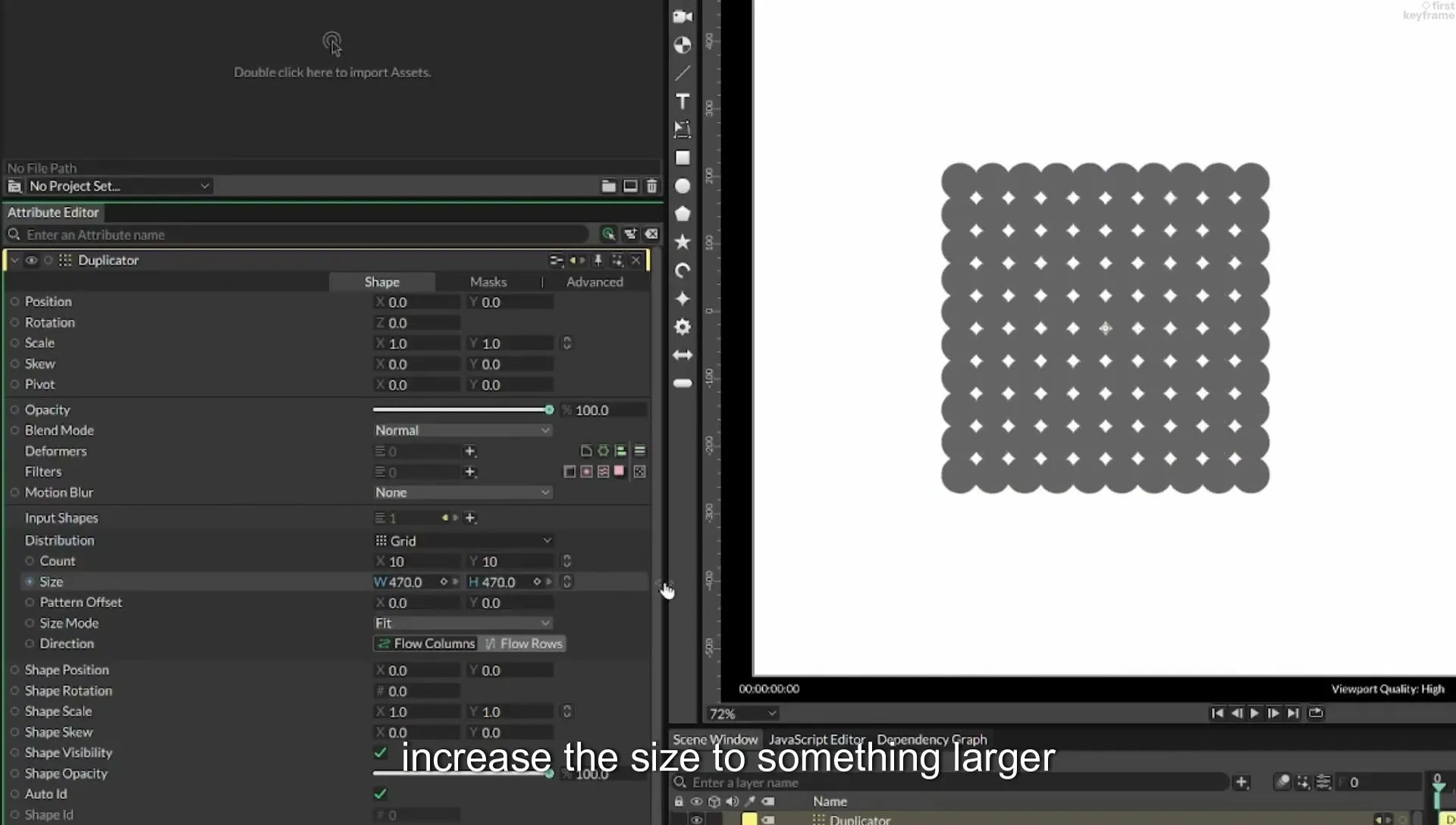Toggle Flow Rows direction
The image size is (1456, 825).
pyautogui.click(x=523, y=644)
